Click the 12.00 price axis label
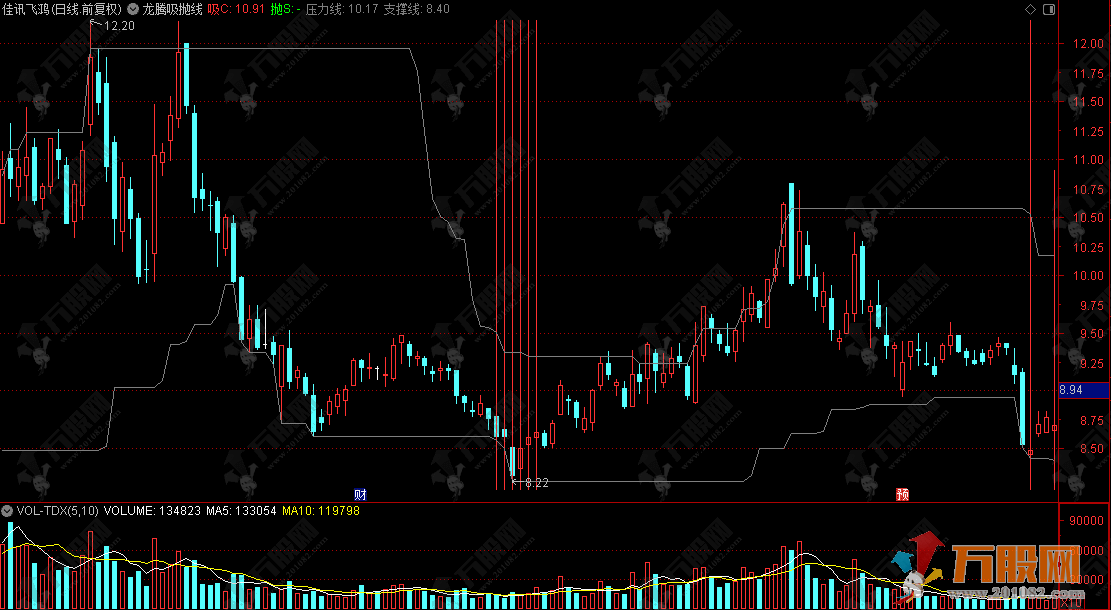 (x=1087, y=44)
